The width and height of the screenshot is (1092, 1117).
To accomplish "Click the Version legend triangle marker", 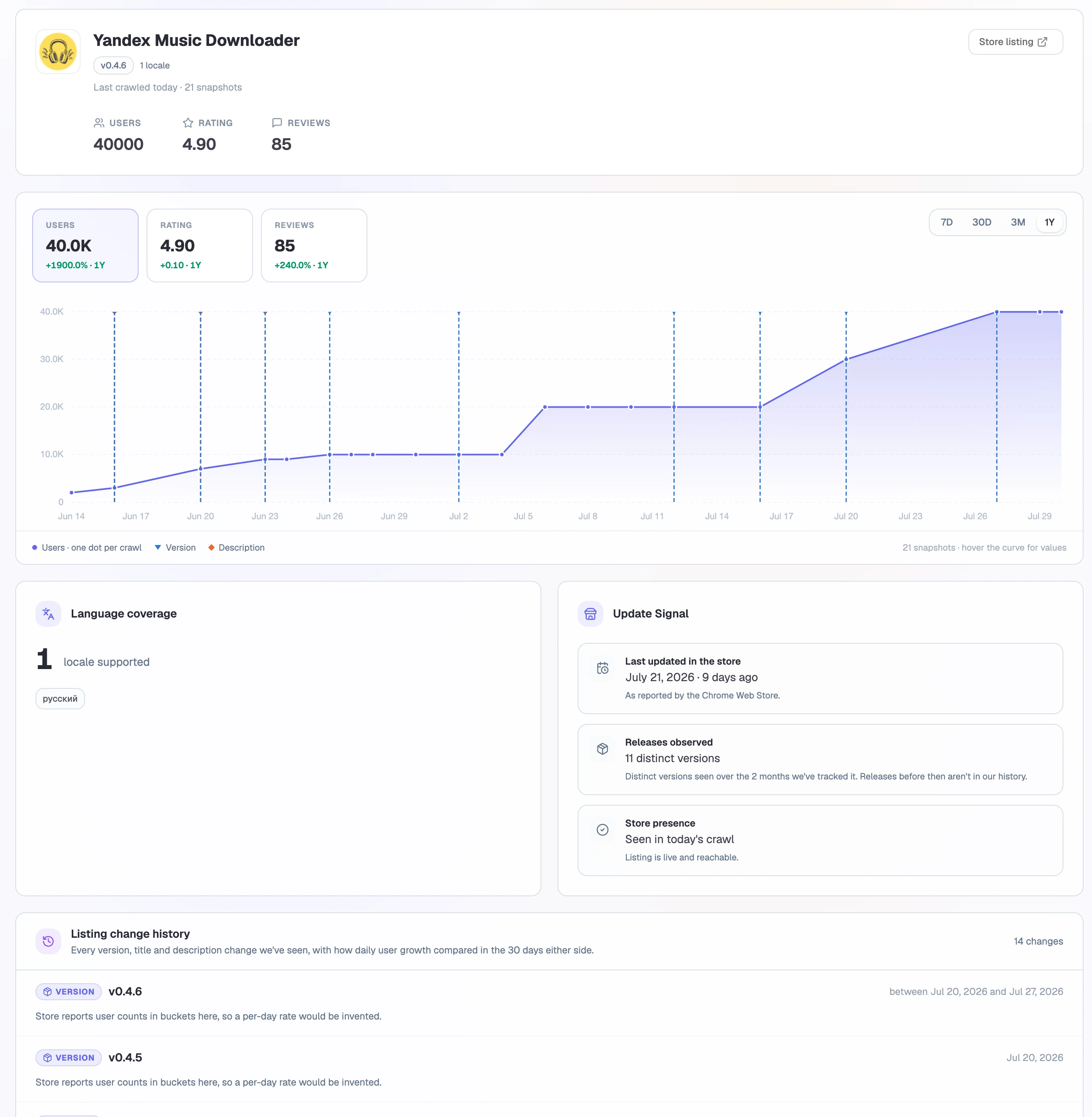I will coord(158,547).
